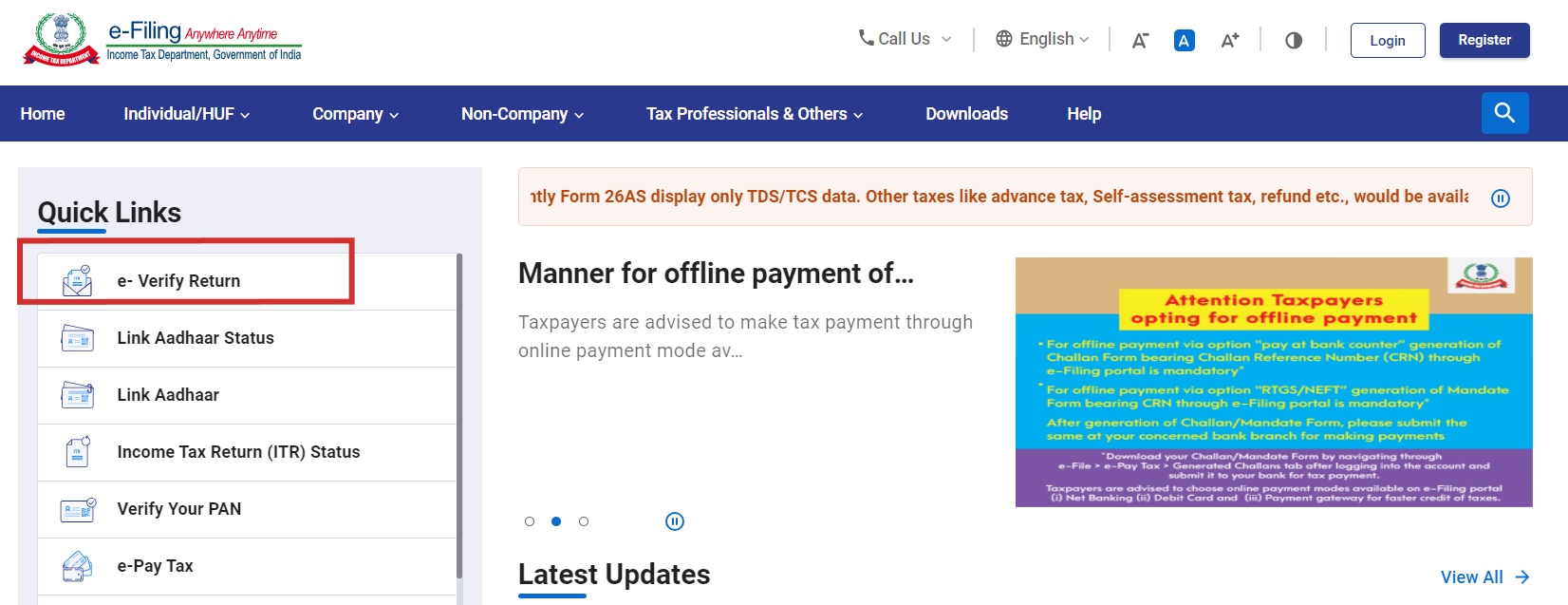This screenshot has height=605, width=1568.
Task: Click the e-Verify Return envelope icon
Action: pos(77,281)
